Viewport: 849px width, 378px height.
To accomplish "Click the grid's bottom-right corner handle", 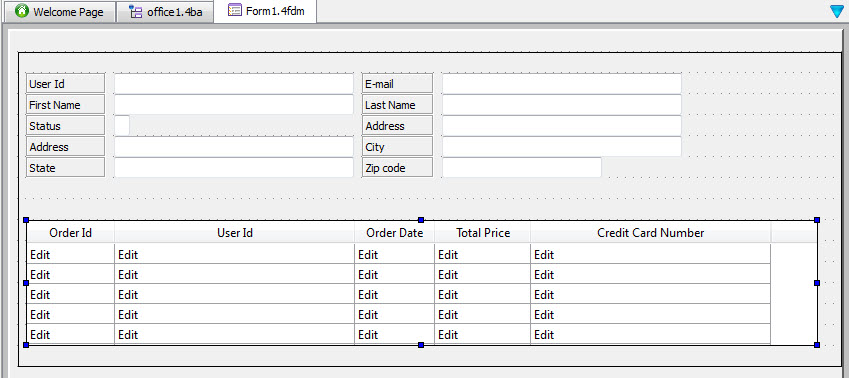I will [x=817, y=345].
